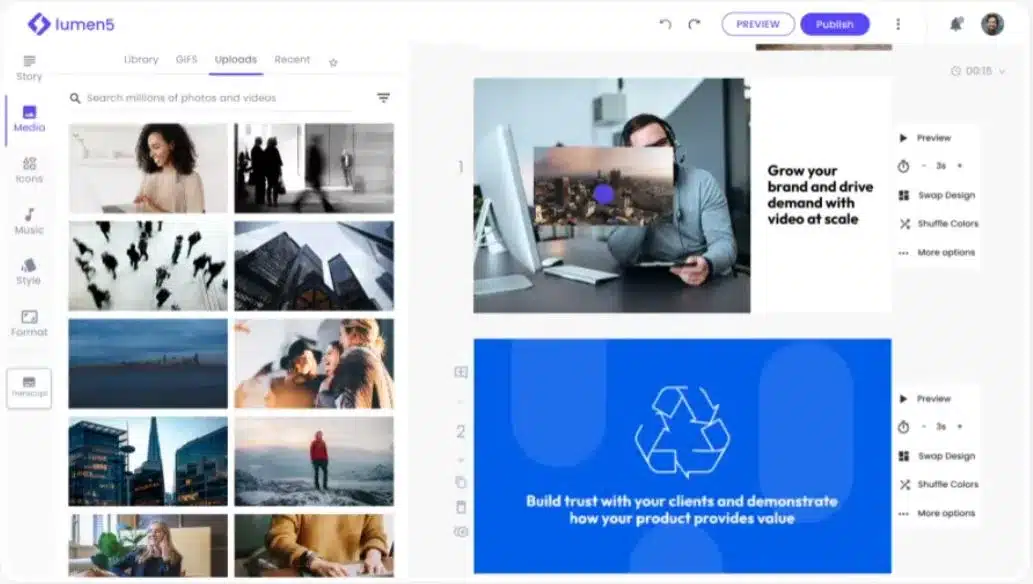
Task: Play Preview for scene 2
Action: (x=926, y=399)
